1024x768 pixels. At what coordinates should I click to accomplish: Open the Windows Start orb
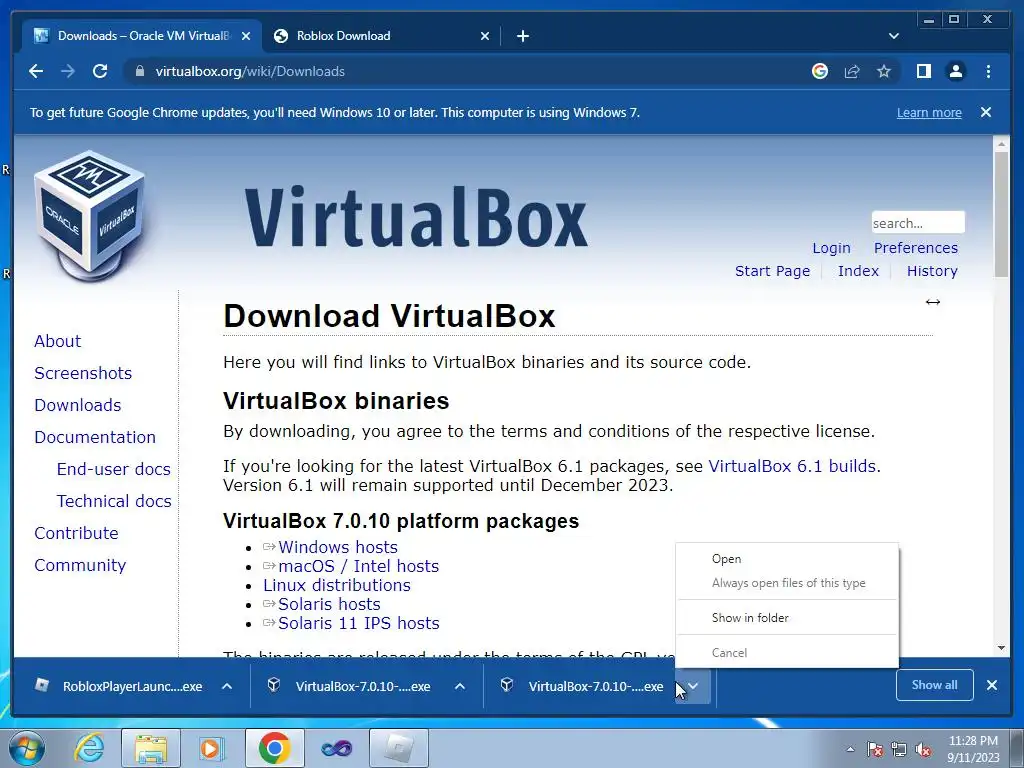coord(27,748)
